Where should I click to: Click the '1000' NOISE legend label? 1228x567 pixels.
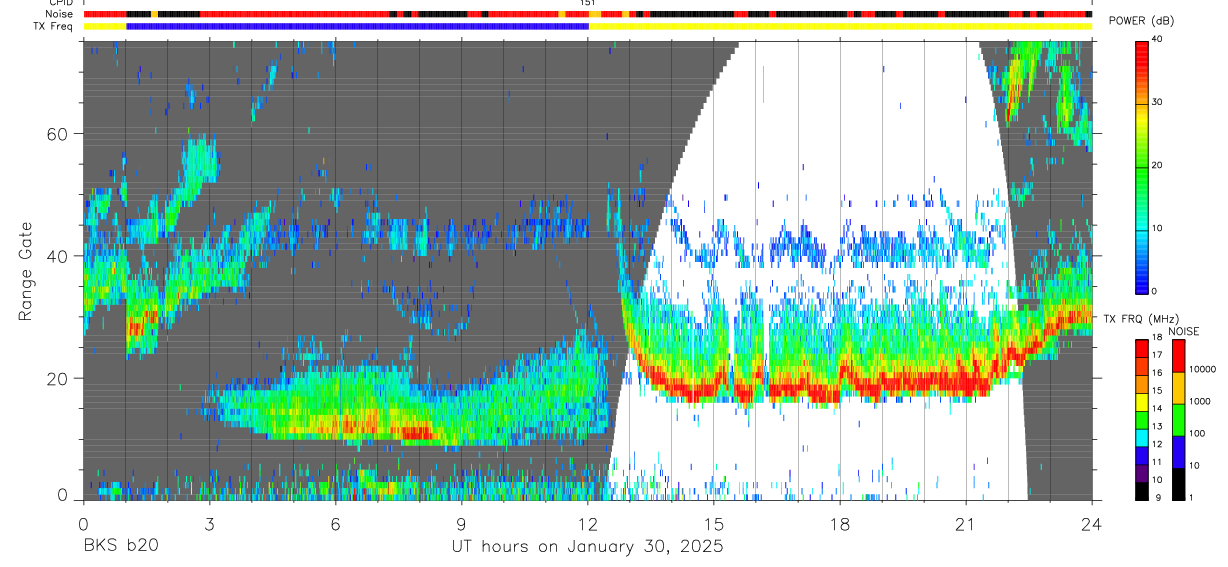[1201, 402]
